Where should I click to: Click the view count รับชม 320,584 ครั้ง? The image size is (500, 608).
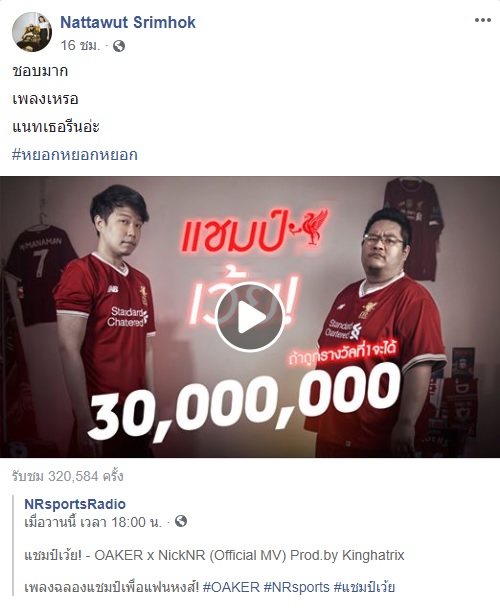67,476
